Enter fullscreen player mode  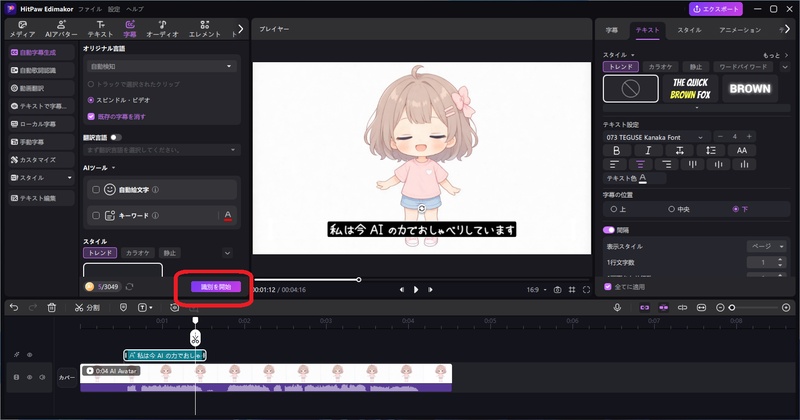coord(586,289)
